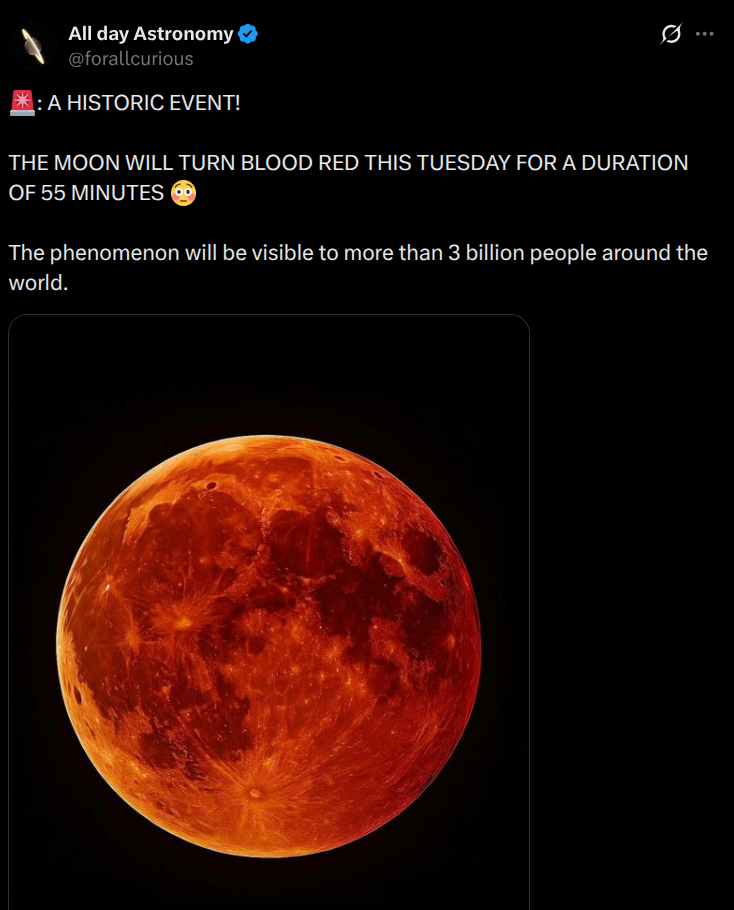Click the flushed face emoji
Viewport: 734px width, 910px height.
pos(184,193)
